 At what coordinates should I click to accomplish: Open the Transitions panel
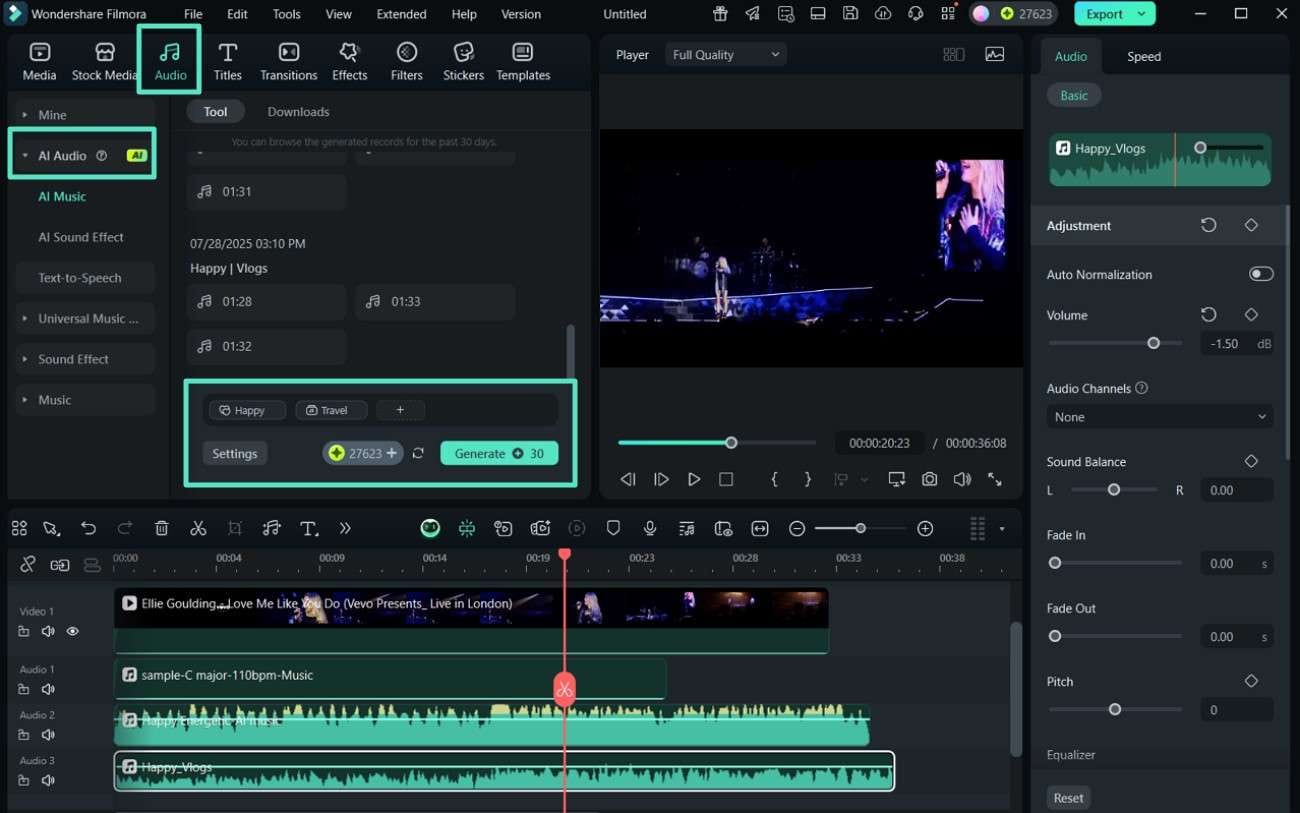[x=288, y=61]
